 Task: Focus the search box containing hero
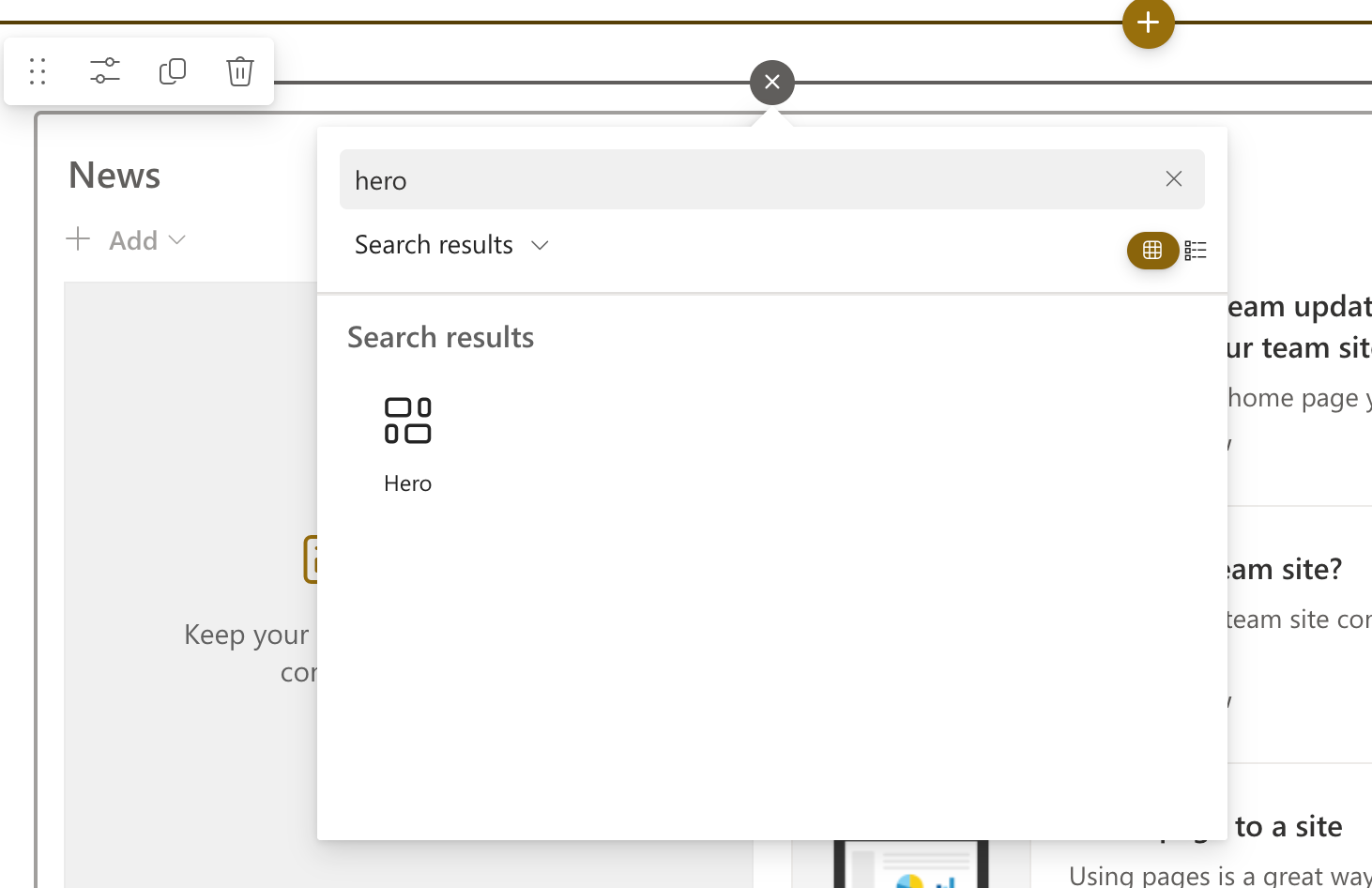point(741,180)
